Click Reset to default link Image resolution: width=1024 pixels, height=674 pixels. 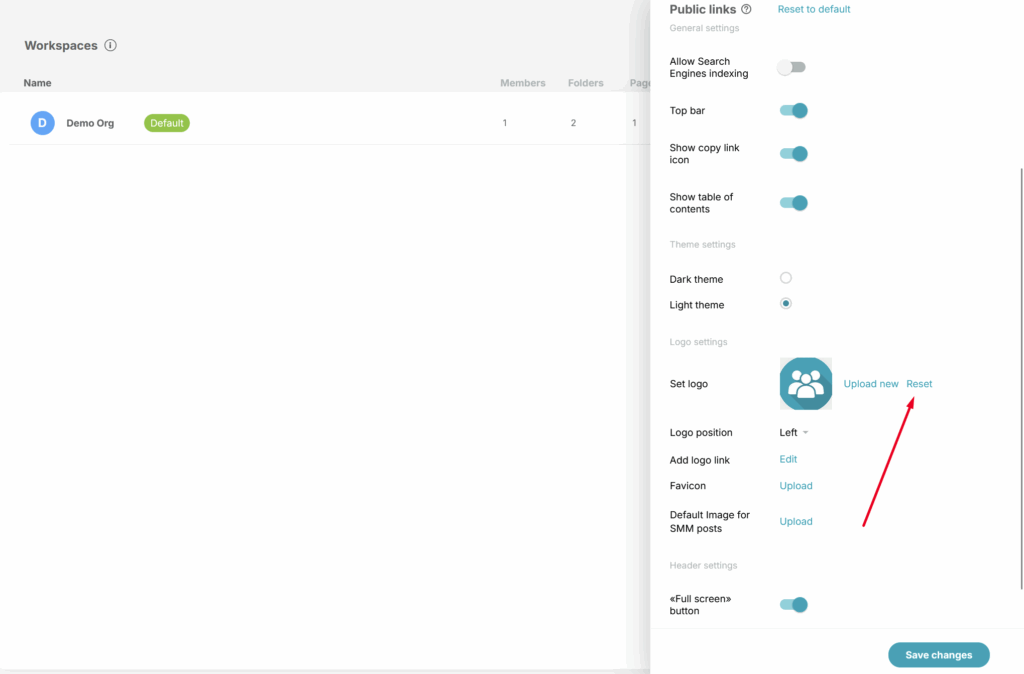click(814, 9)
